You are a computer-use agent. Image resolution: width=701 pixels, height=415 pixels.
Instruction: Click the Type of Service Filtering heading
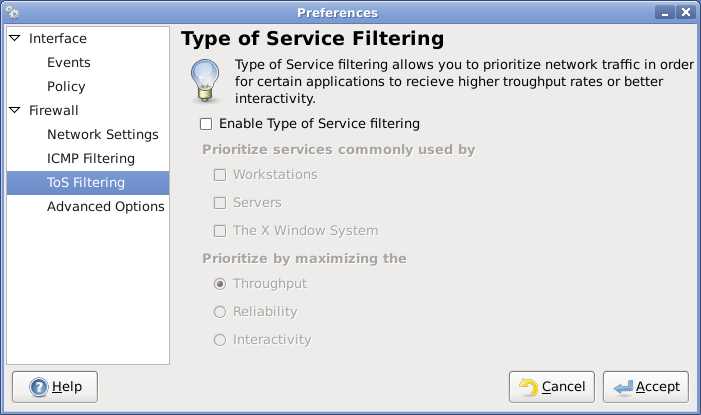click(312, 38)
